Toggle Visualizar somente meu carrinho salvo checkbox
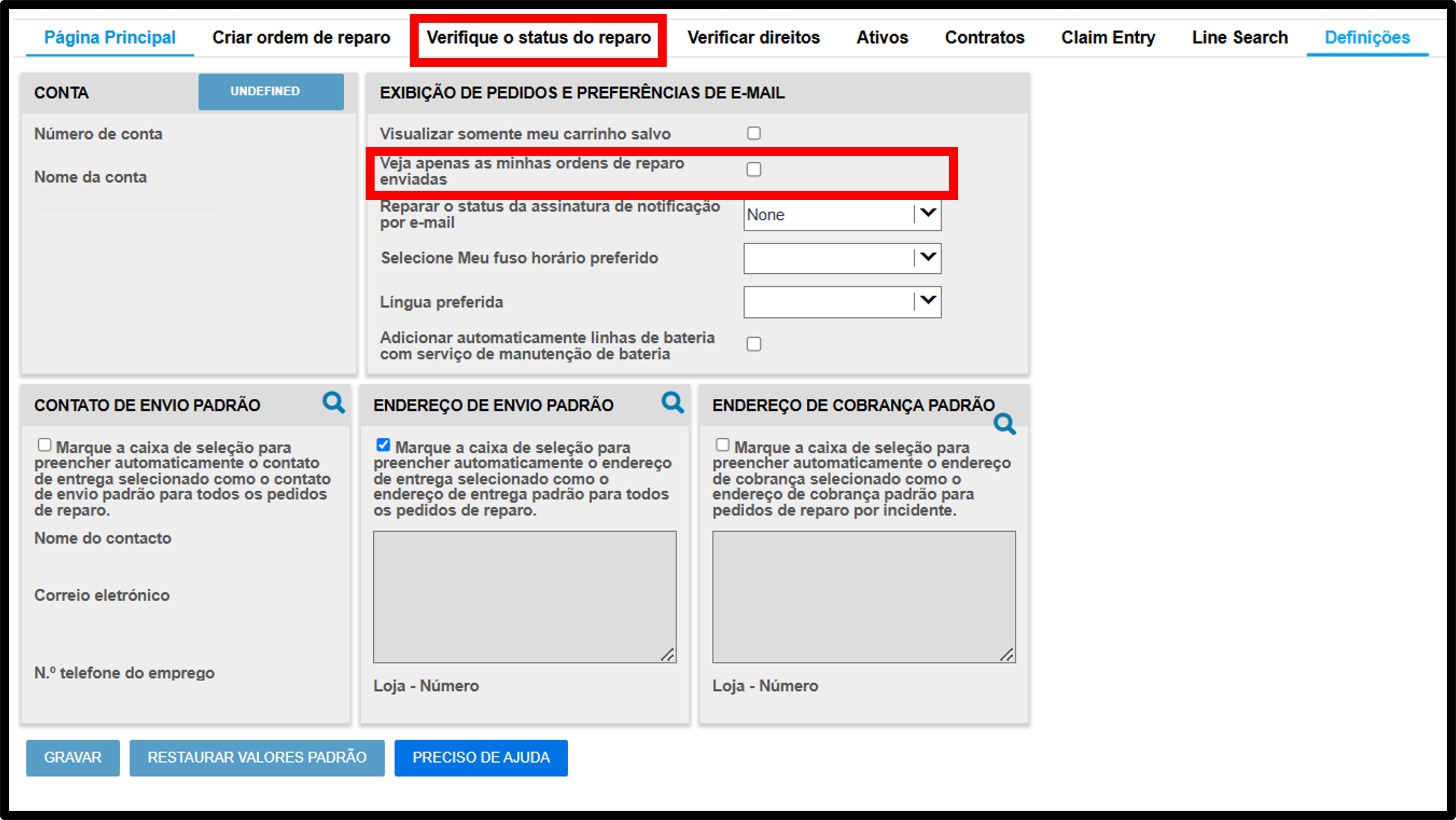The width and height of the screenshot is (1456, 820). [x=753, y=133]
